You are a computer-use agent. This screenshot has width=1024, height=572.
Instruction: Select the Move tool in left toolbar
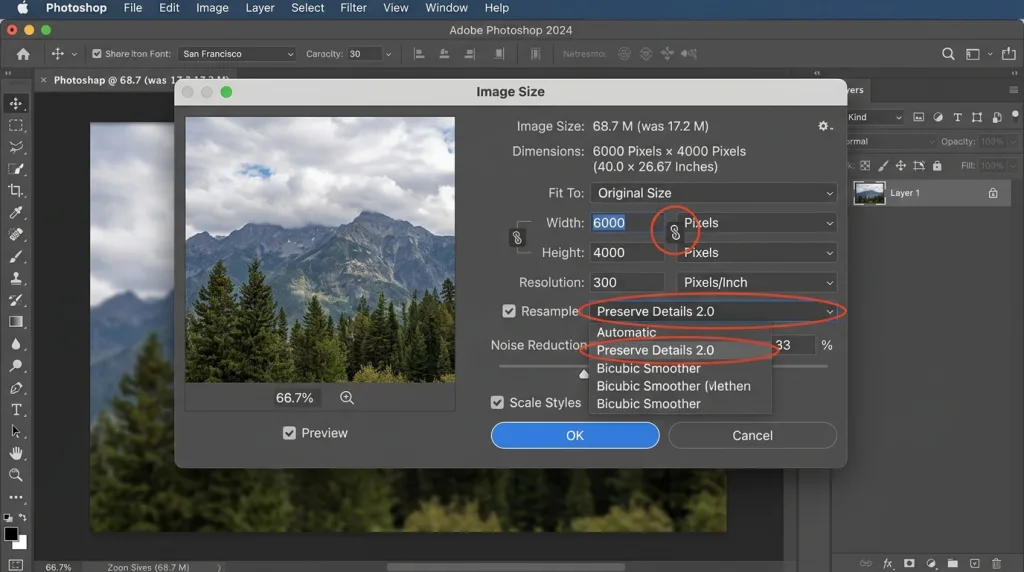coord(16,103)
